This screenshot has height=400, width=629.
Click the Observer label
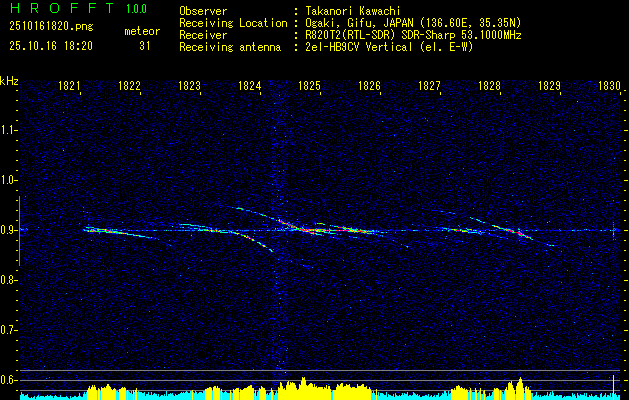203,11
